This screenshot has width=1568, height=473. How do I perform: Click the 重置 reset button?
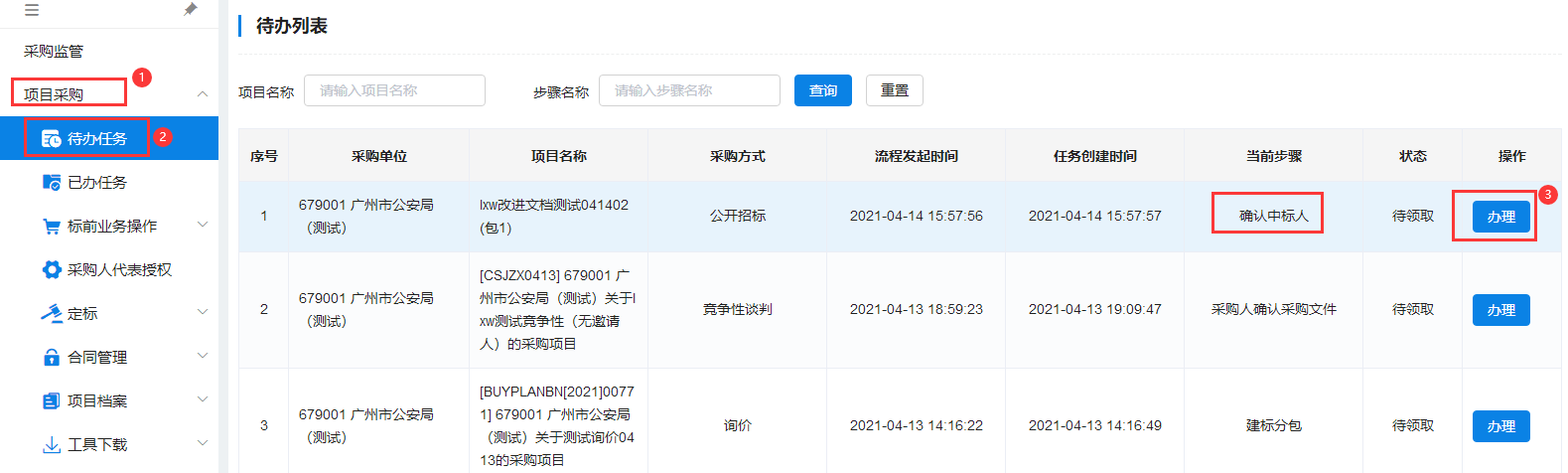pos(894,90)
